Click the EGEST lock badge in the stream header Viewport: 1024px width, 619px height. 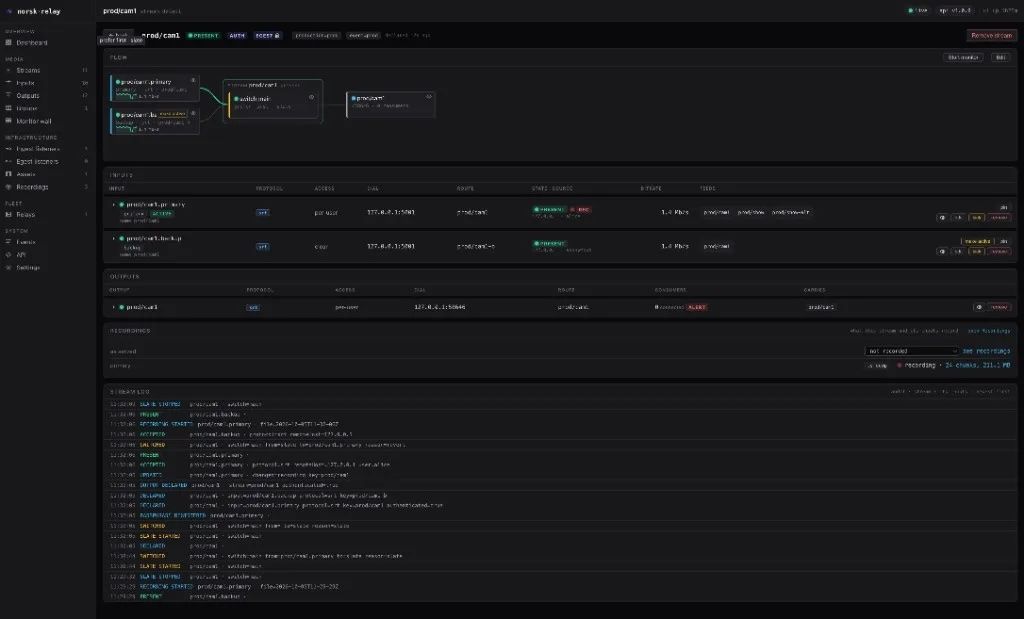click(267, 36)
